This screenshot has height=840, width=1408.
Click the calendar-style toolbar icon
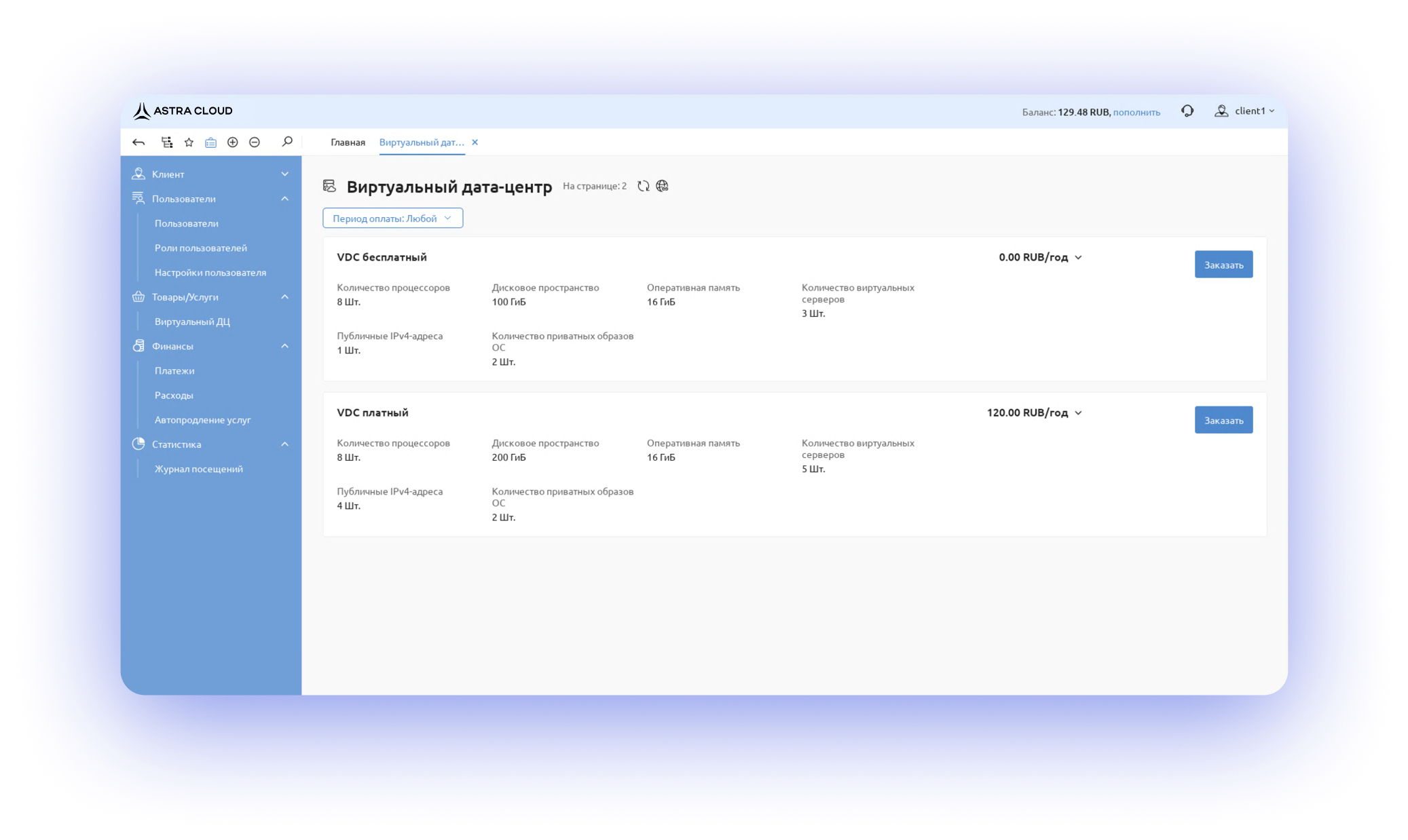[x=211, y=142]
